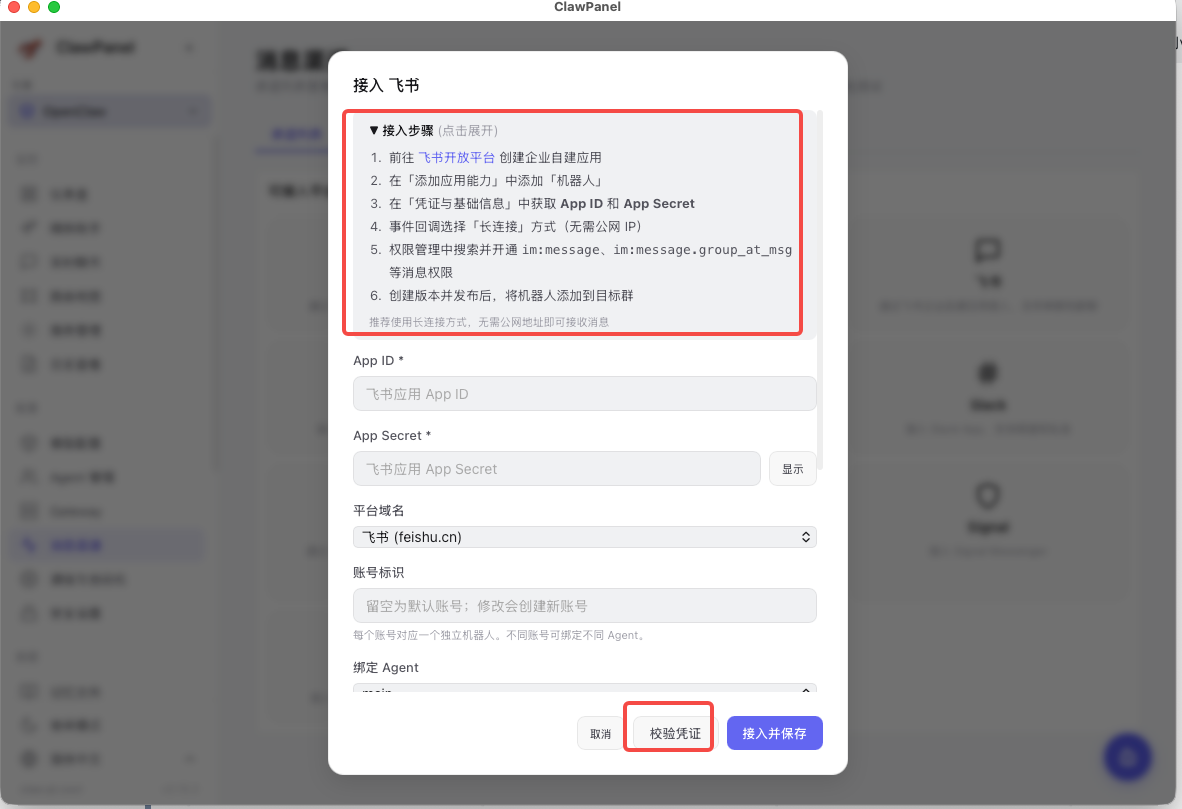The image size is (1182, 809).
Task: Collapse the 接入步骤 disclosure triangle
Action: point(374,130)
